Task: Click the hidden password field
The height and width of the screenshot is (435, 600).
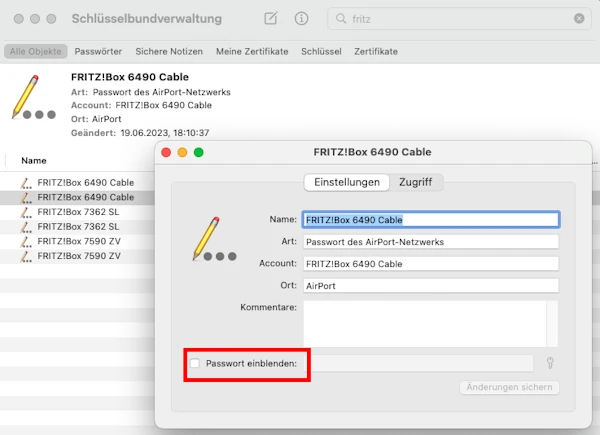Action: 419,363
